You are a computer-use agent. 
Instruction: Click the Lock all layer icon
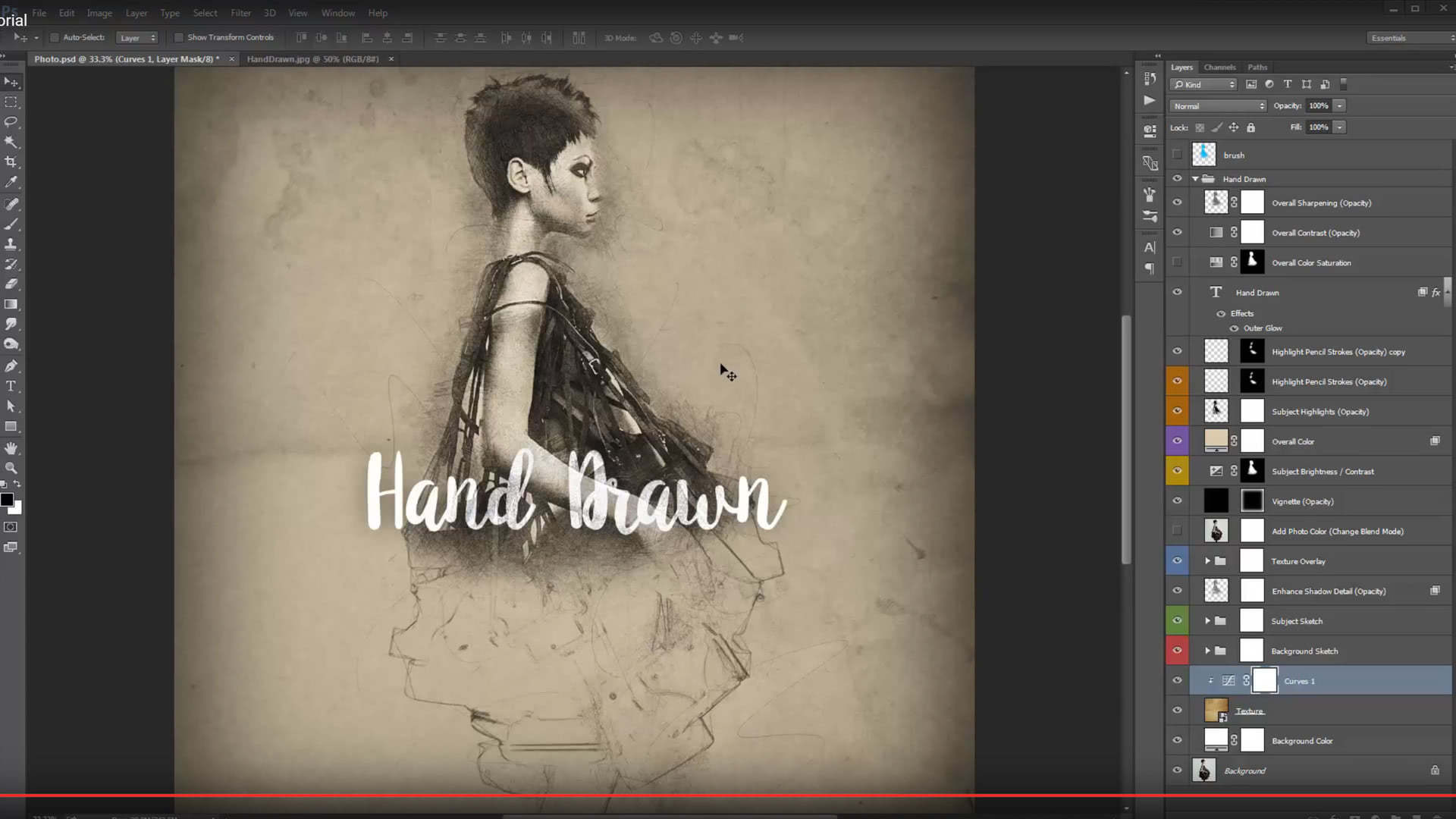click(x=1250, y=127)
